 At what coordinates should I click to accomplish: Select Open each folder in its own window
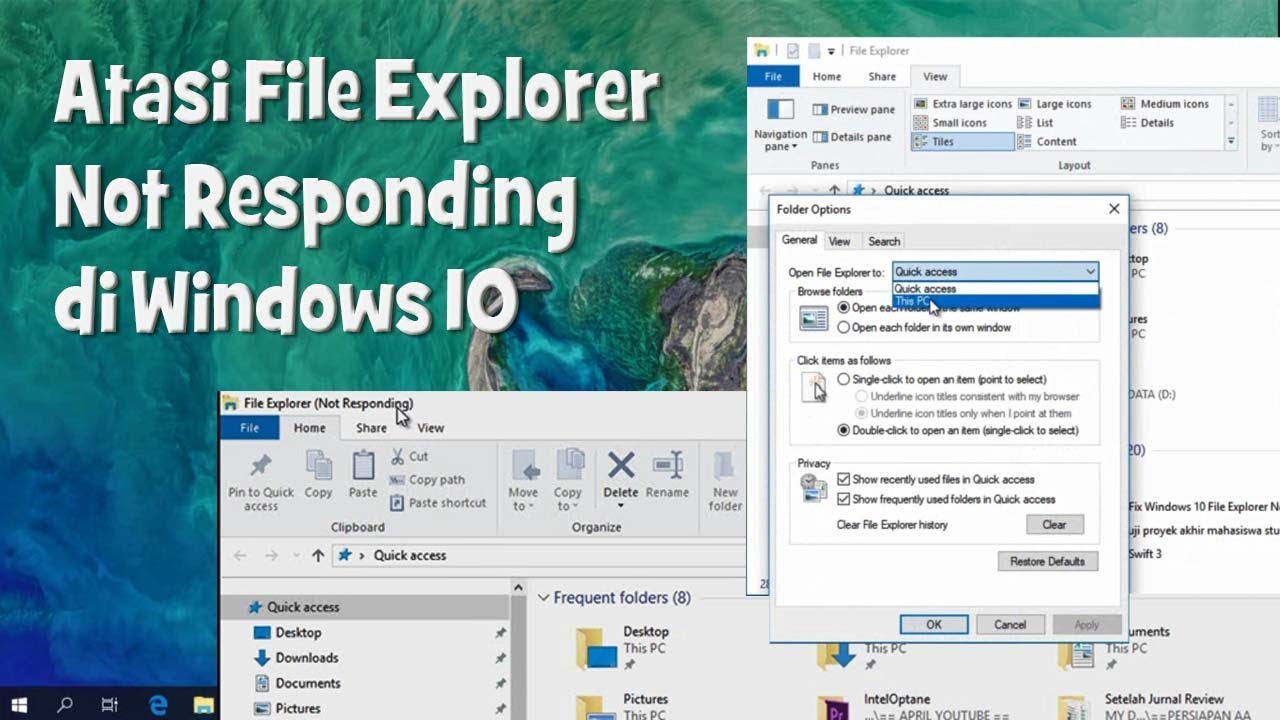coord(925,327)
